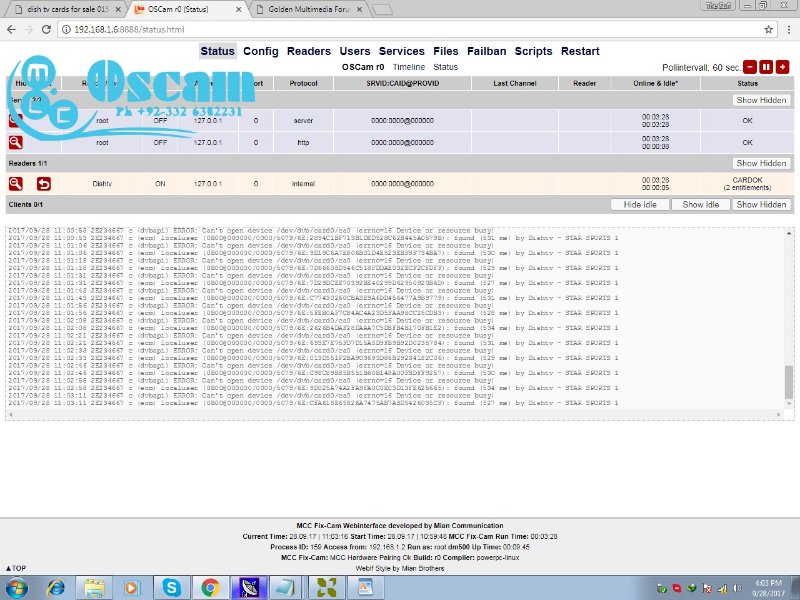
Task: Click the Protocol column header
Action: 303,83
